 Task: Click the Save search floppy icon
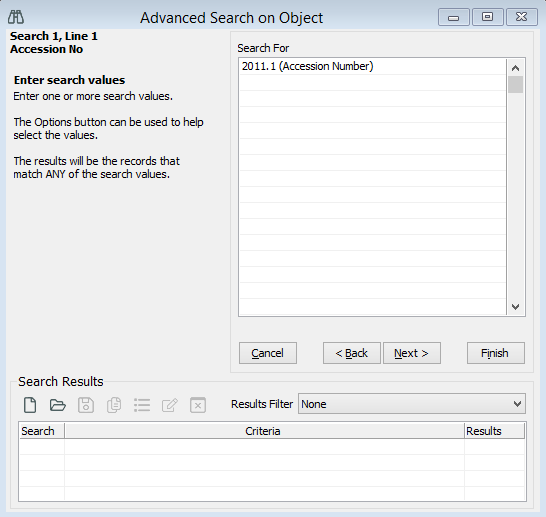pyautogui.click(x=86, y=405)
